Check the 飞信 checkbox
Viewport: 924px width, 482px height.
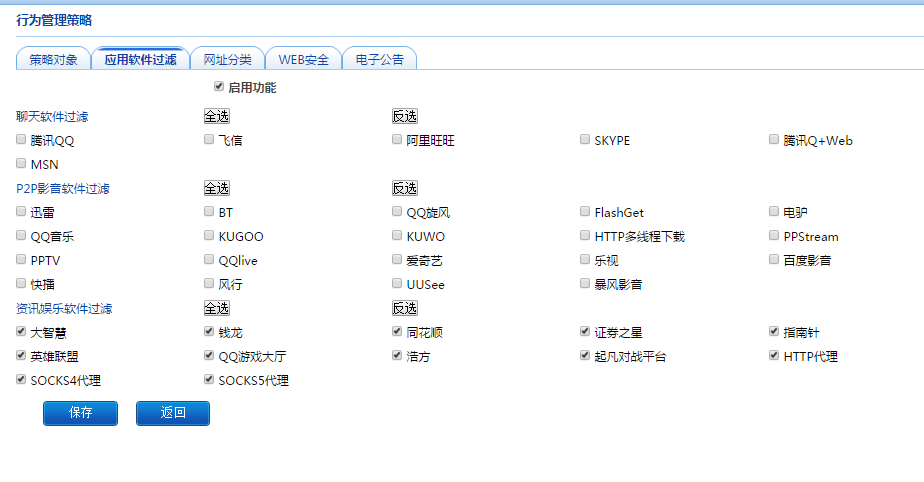click(x=209, y=139)
